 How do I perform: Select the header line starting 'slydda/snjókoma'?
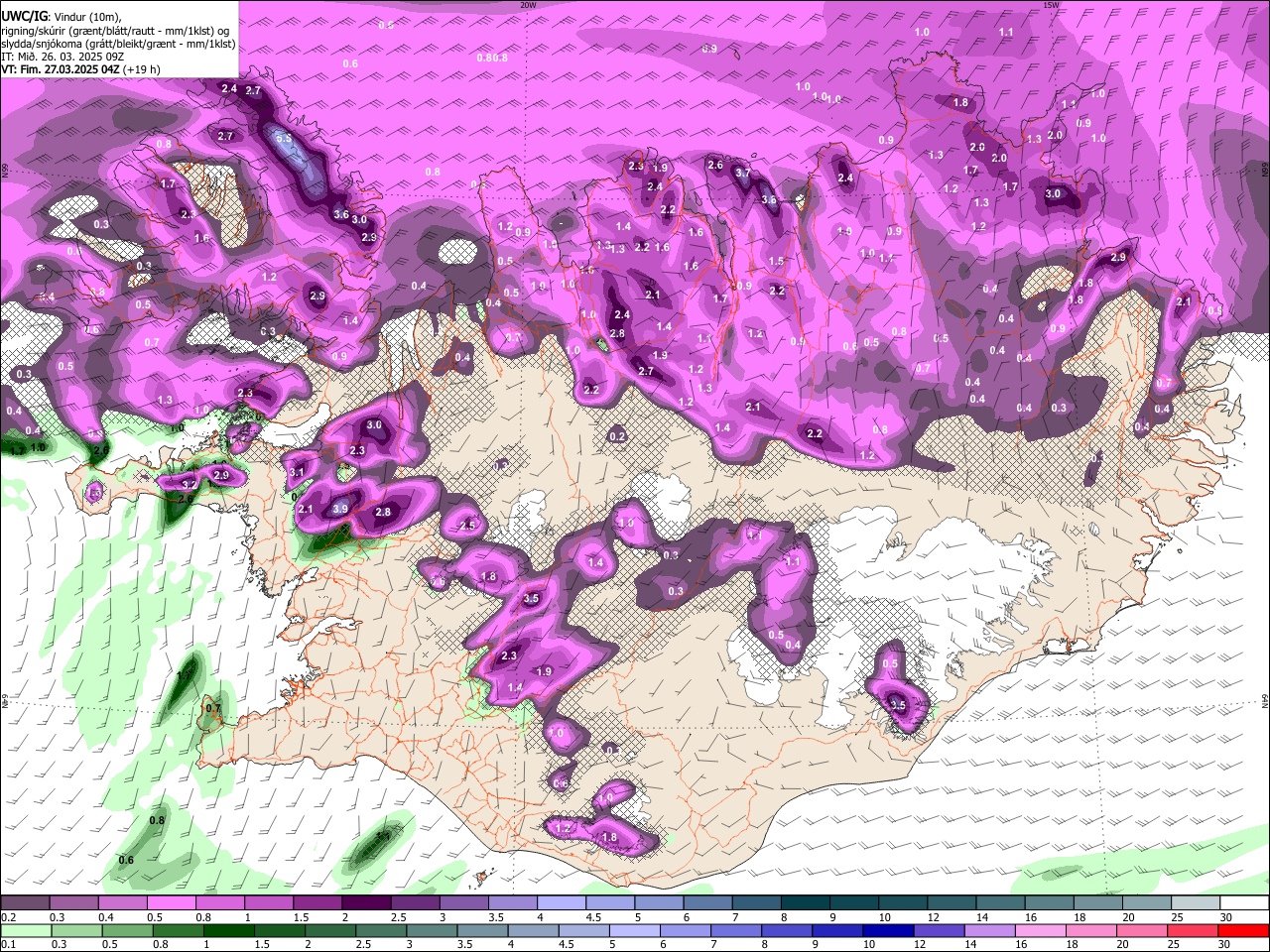click(x=118, y=44)
